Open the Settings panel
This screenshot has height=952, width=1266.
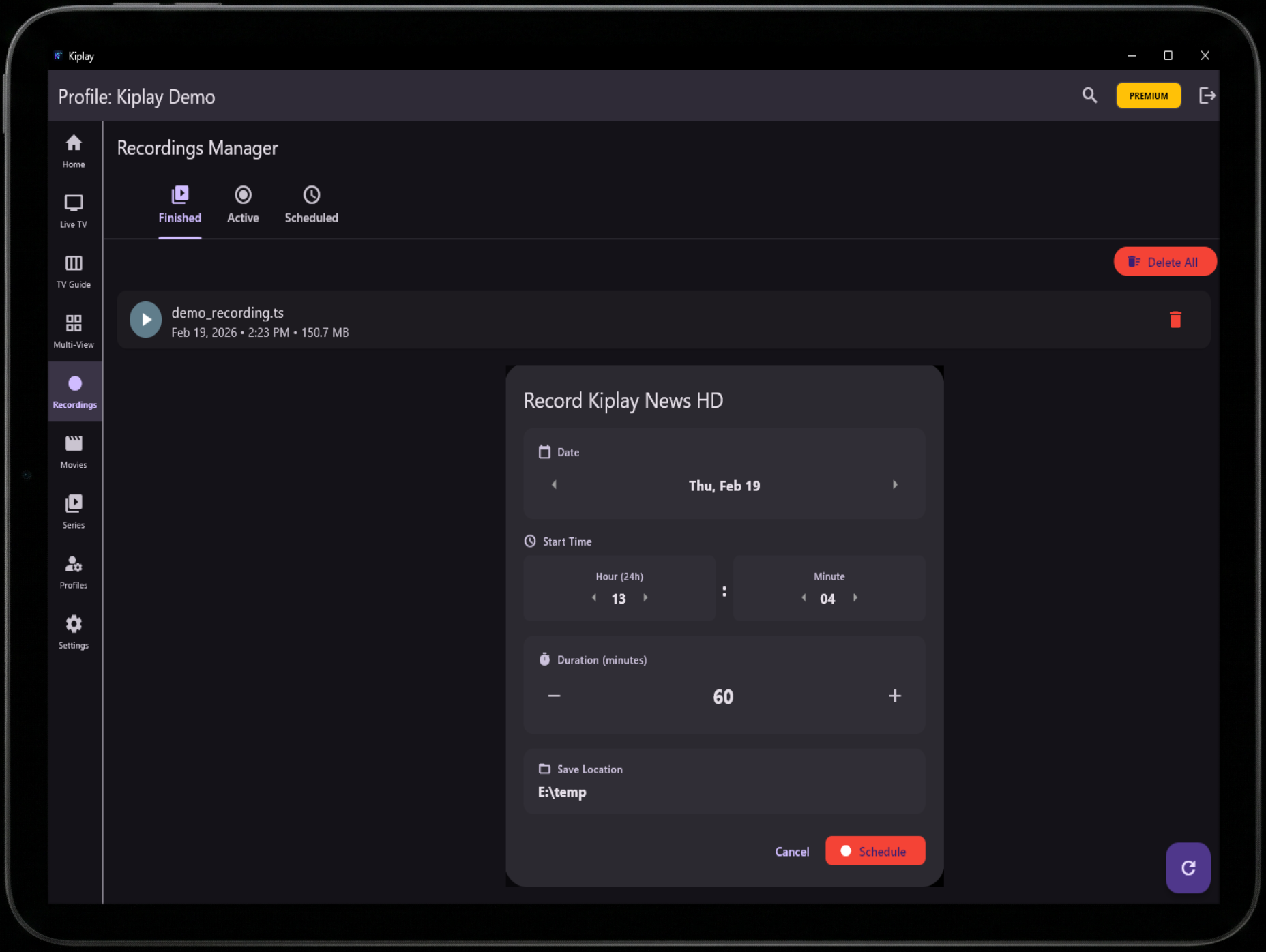click(73, 630)
